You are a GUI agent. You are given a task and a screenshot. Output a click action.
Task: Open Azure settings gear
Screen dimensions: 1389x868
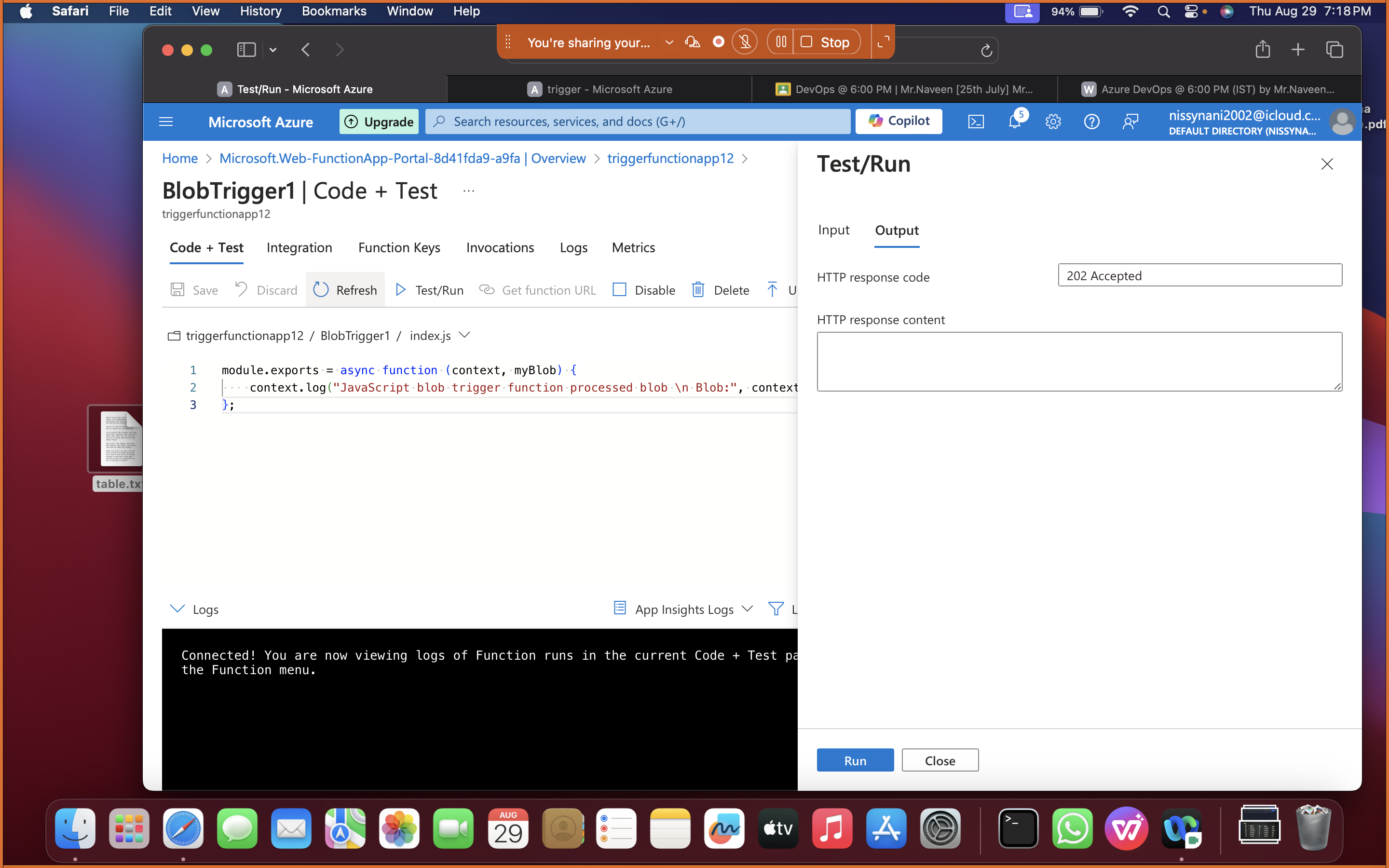pos(1053,121)
